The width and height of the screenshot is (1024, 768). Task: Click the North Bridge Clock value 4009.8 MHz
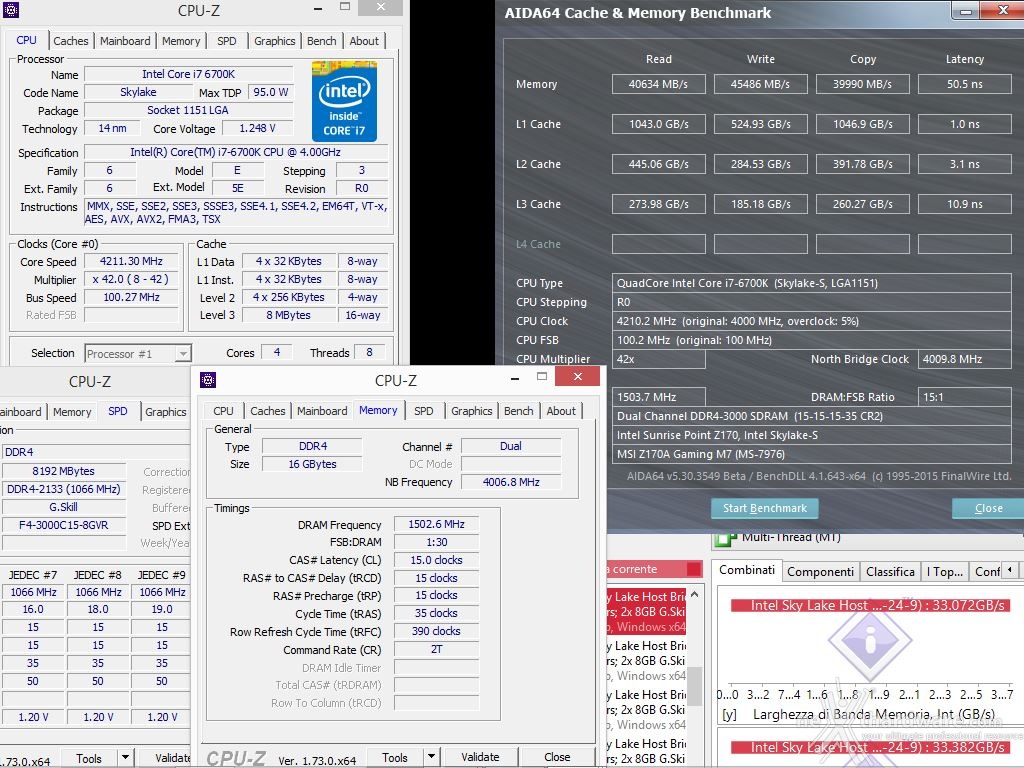(965, 359)
